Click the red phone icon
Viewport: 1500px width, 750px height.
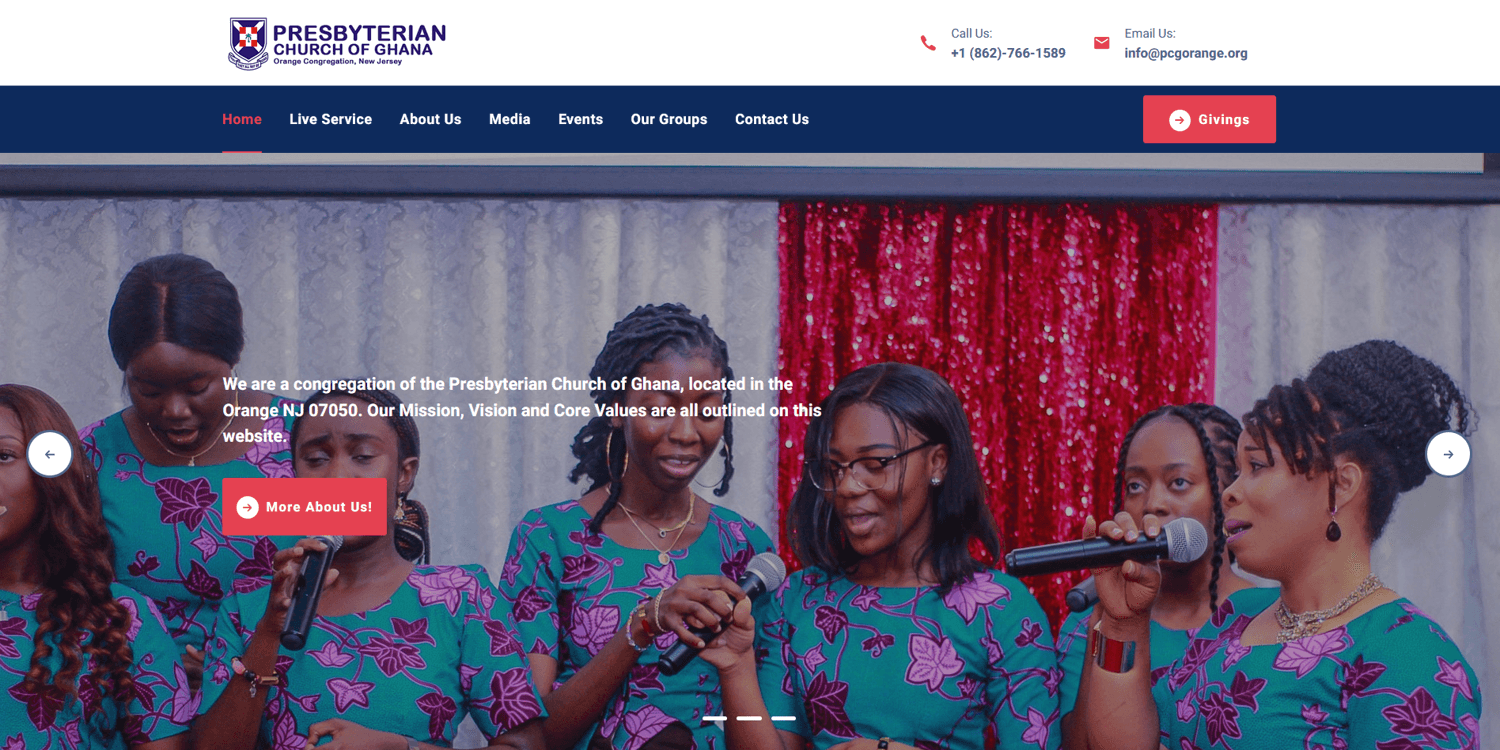click(x=928, y=43)
